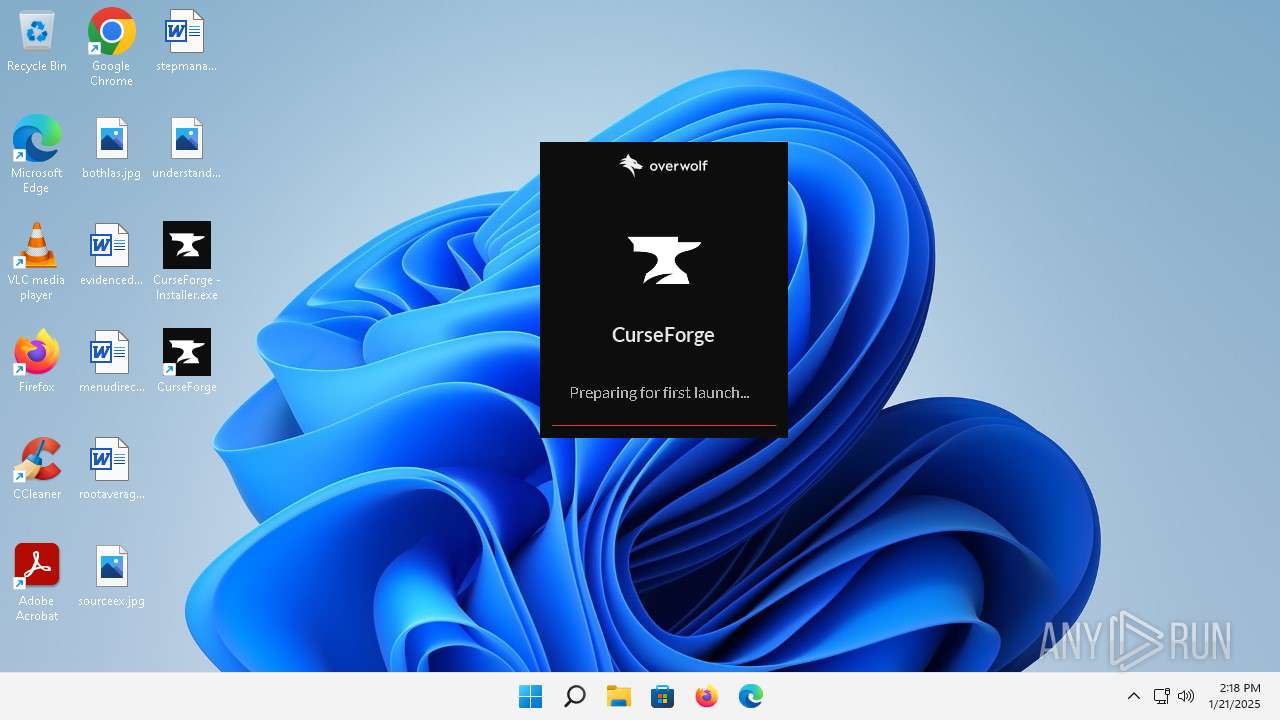This screenshot has height=720, width=1280.
Task: Select the rootaverag Word document
Action: 111,469
